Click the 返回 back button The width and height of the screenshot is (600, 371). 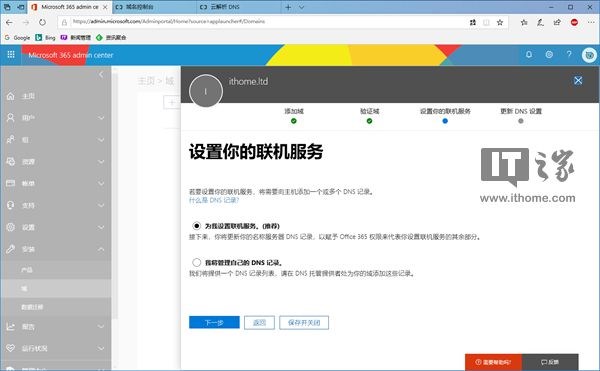click(x=259, y=322)
